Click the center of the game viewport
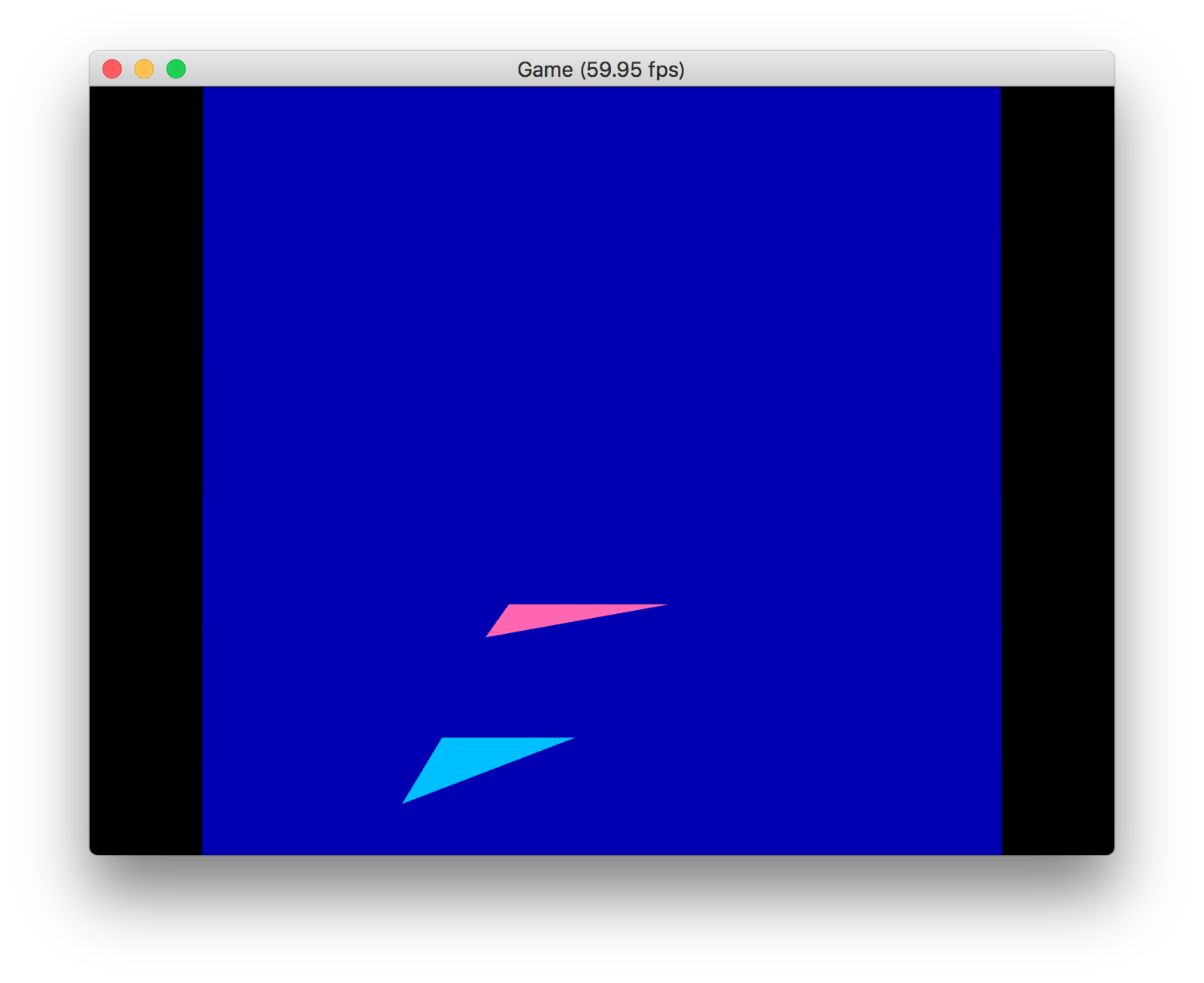1204x983 pixels. tap(602, 471)
